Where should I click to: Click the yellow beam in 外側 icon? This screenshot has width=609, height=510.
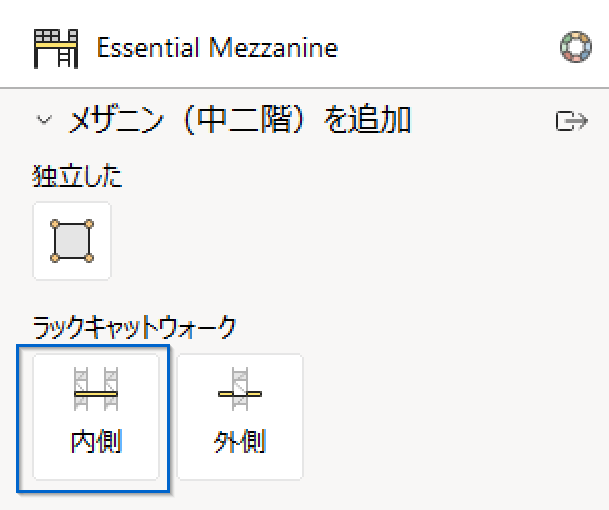click(240, 394)
